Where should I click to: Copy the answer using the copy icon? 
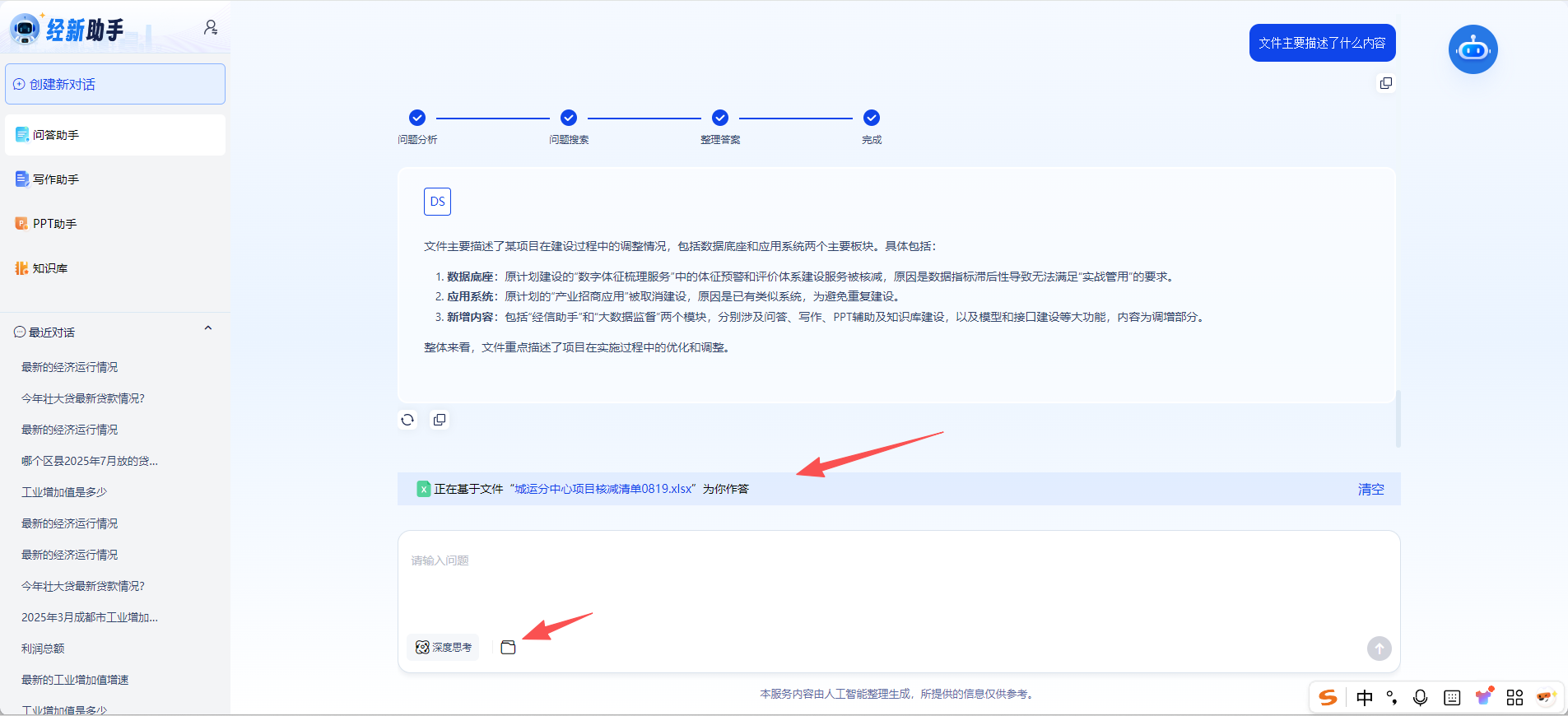point(440,420)
